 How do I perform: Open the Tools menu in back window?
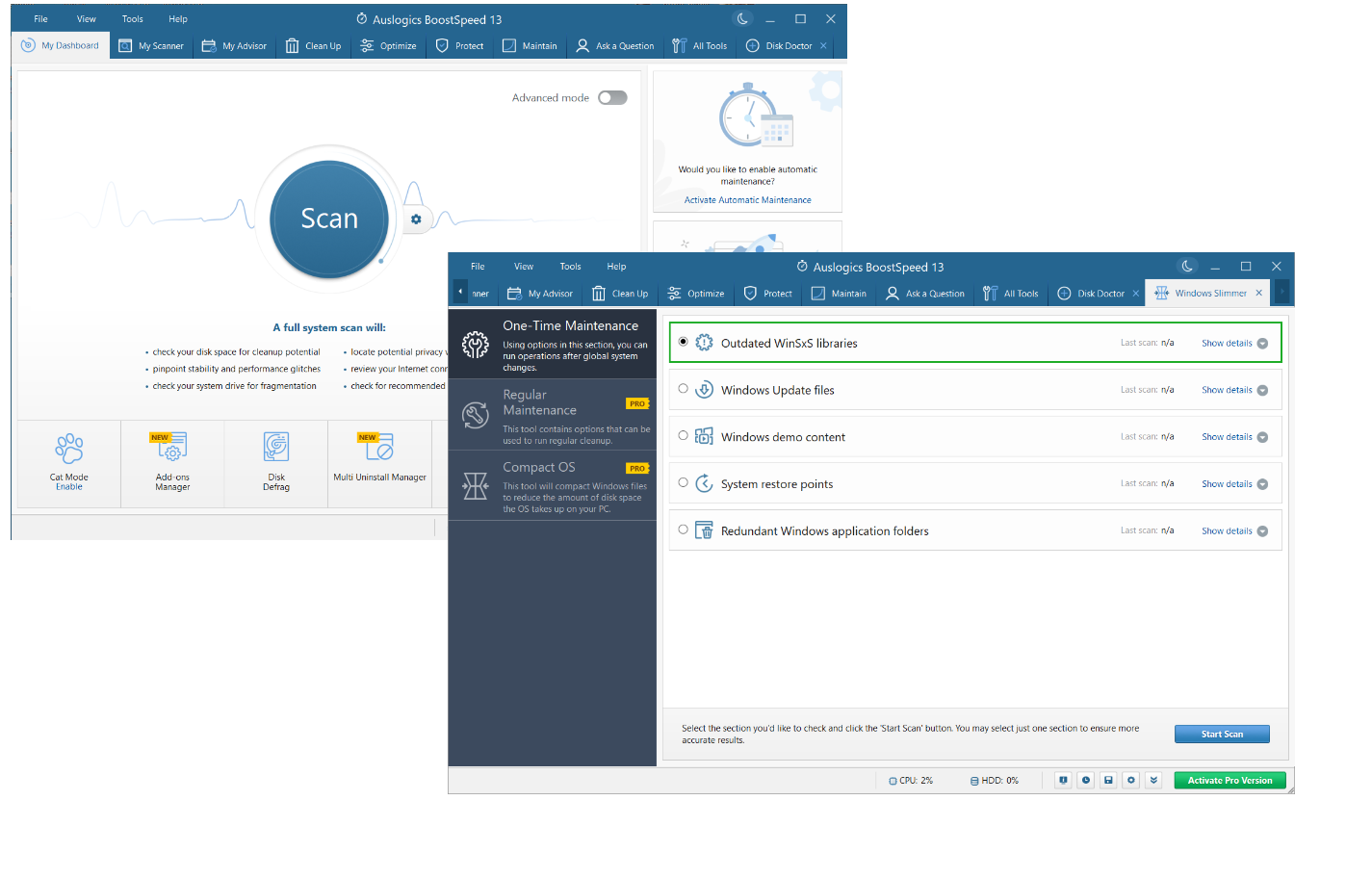[133, 19]
